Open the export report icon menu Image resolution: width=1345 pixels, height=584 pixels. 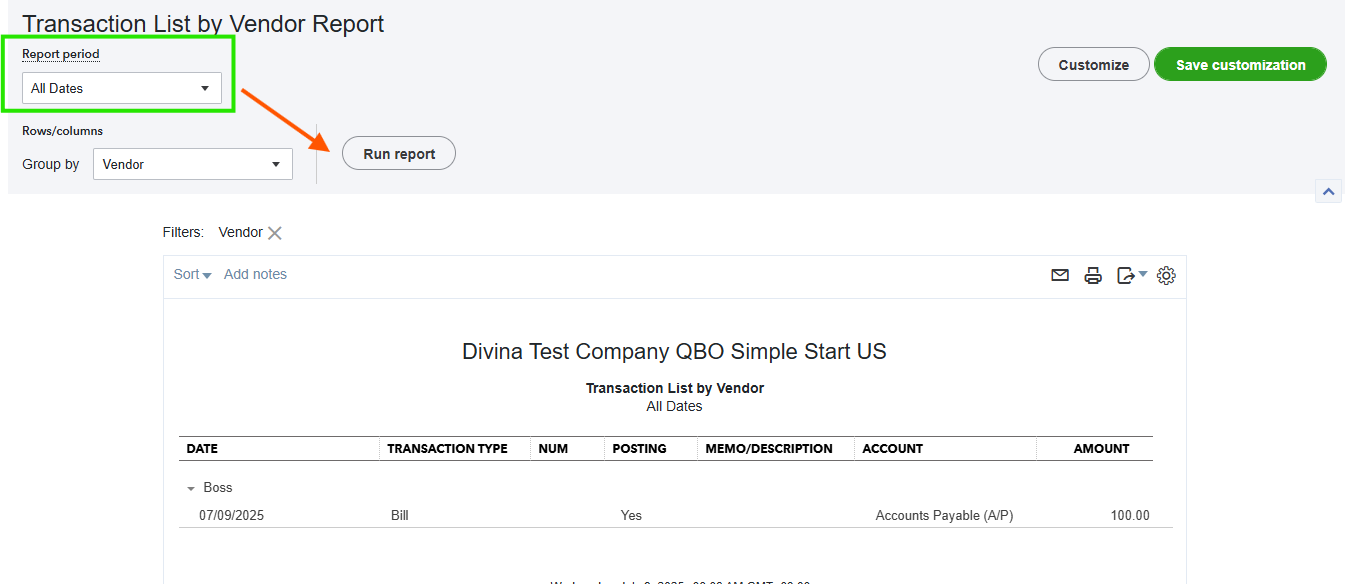pyautogui.click(x=1131, y=275)
